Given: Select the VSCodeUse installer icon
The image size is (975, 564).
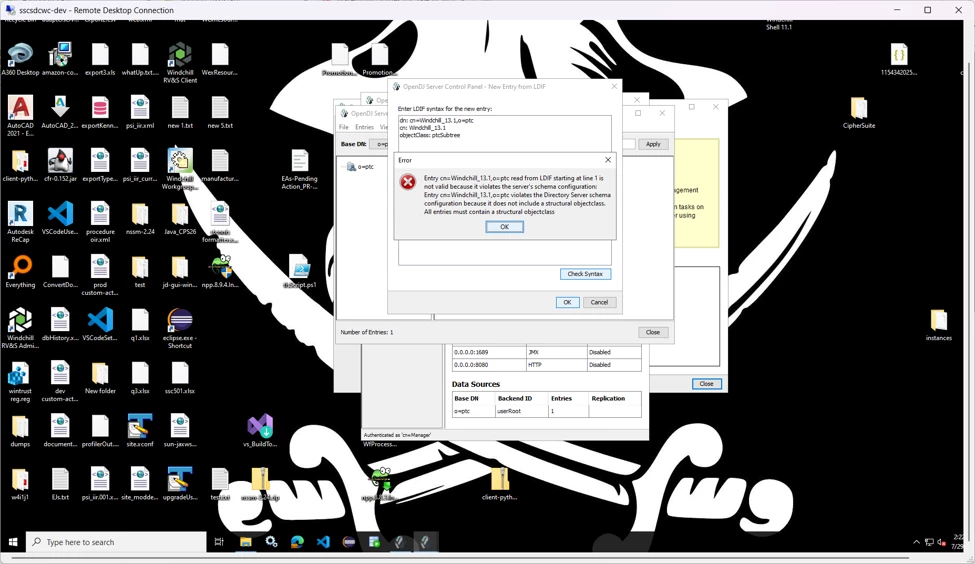Looking at the screenshot, I should click(x=60, y=219).
